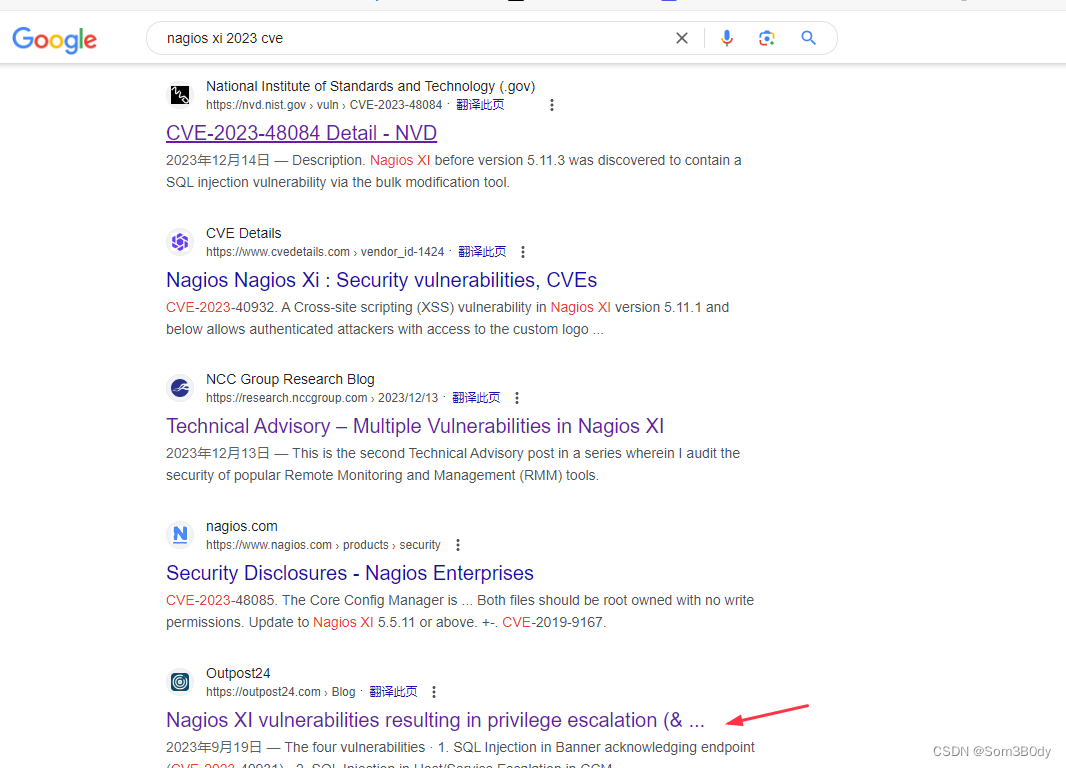The width and height of the screenshot is (1066, 768).
Task: Open the CVE-2023-48084 Detail - NVD result
Action: click(301, 133)
